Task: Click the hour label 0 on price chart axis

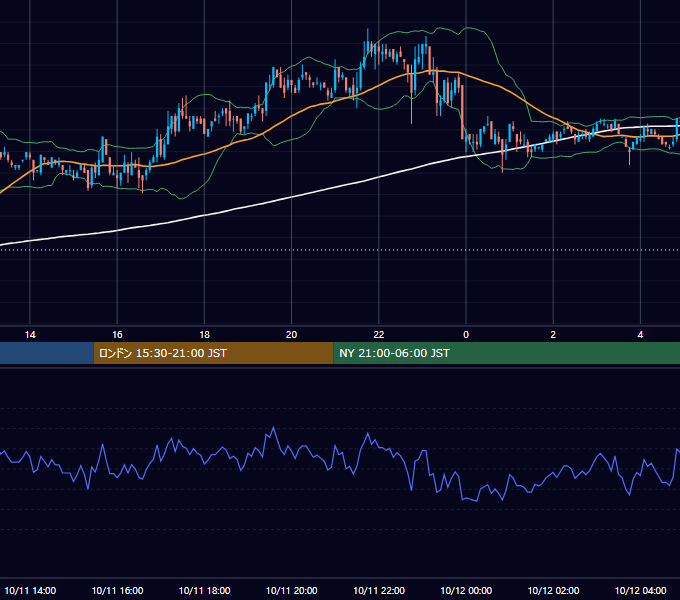Action: point(466,334)
